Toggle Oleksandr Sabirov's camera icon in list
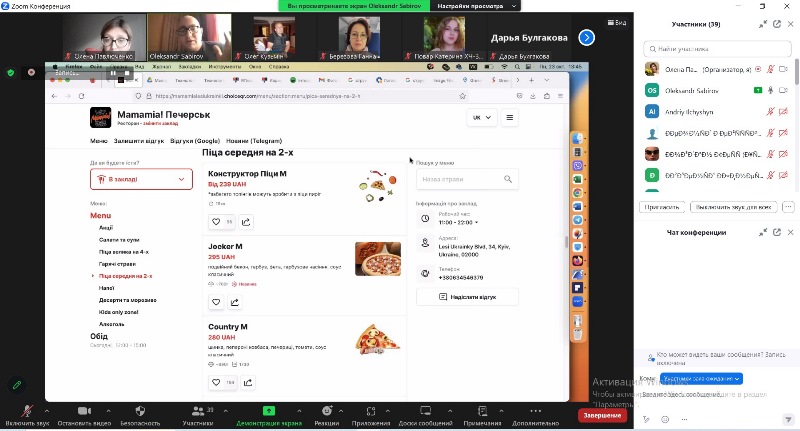The image size is (800, 431). point(783,90)
